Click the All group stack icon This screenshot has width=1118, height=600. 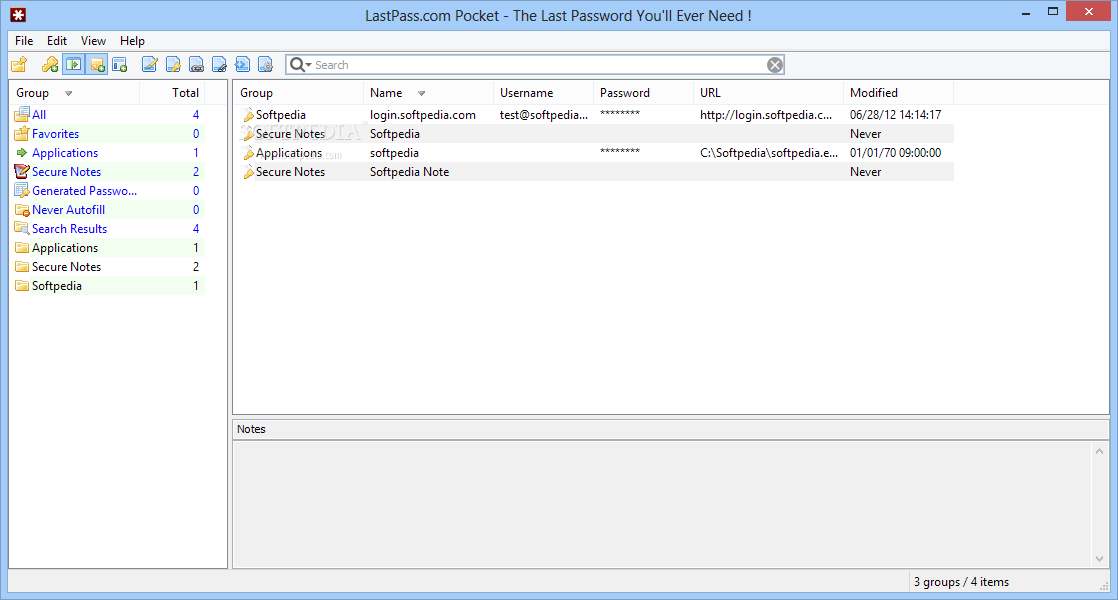(x=22, y=114)
